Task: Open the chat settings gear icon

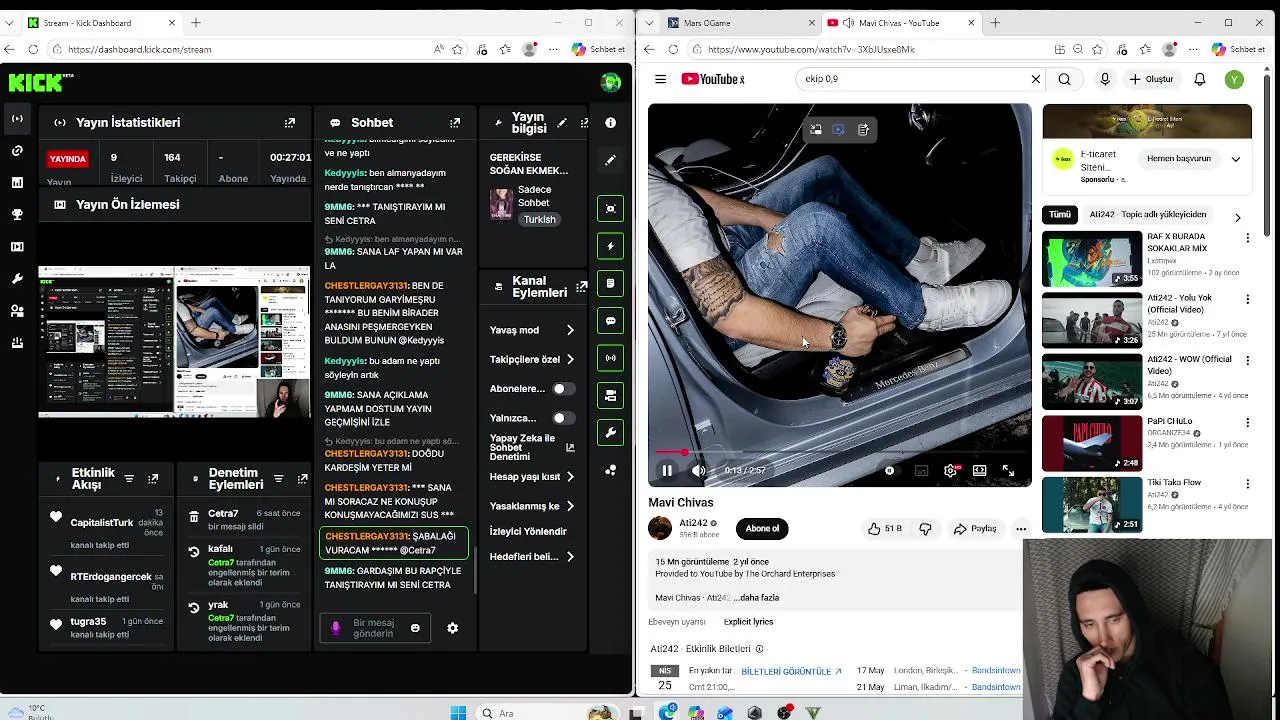Action: [453, 628]
